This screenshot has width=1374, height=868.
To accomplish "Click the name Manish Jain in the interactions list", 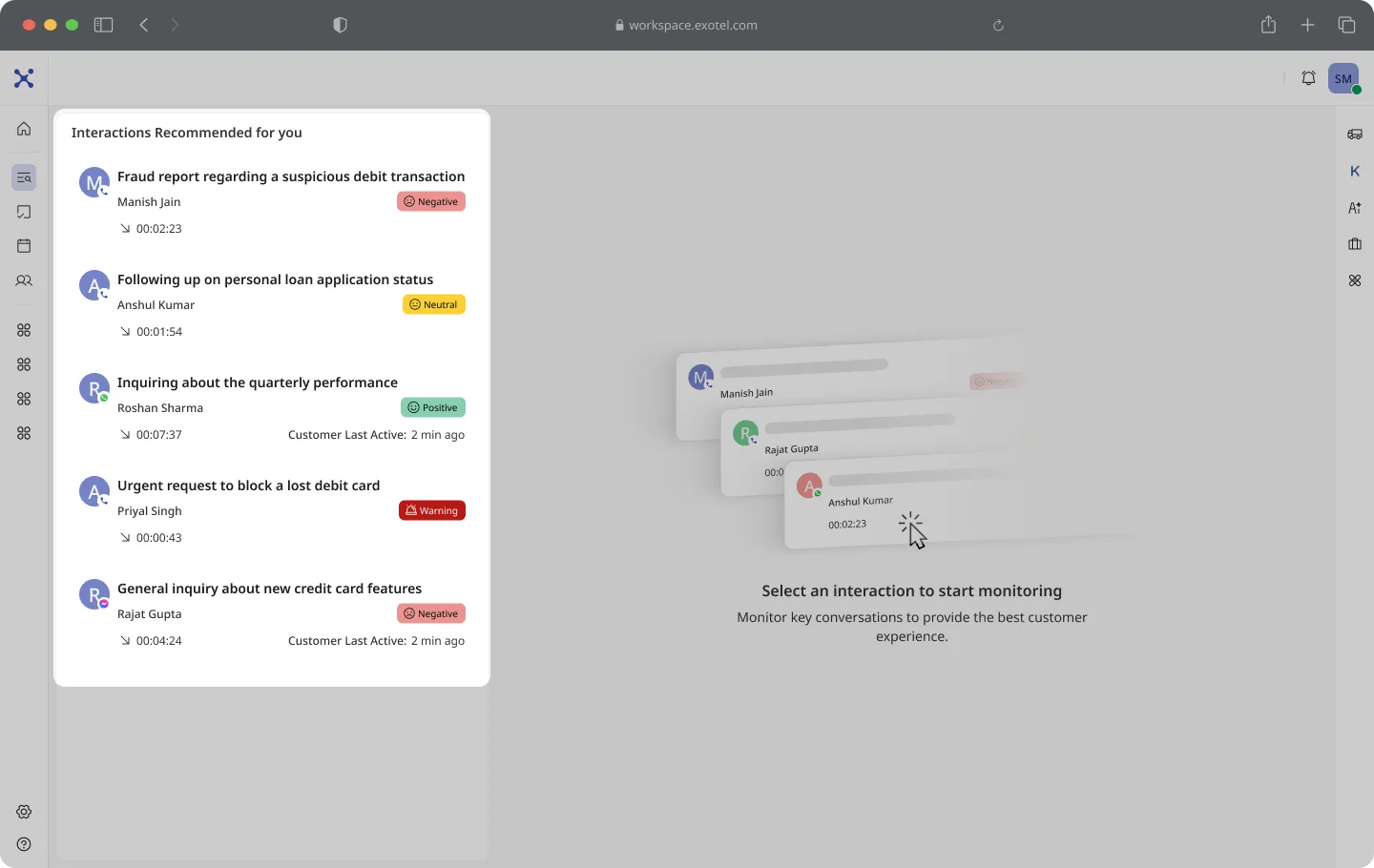I will (x=149, y=202).
